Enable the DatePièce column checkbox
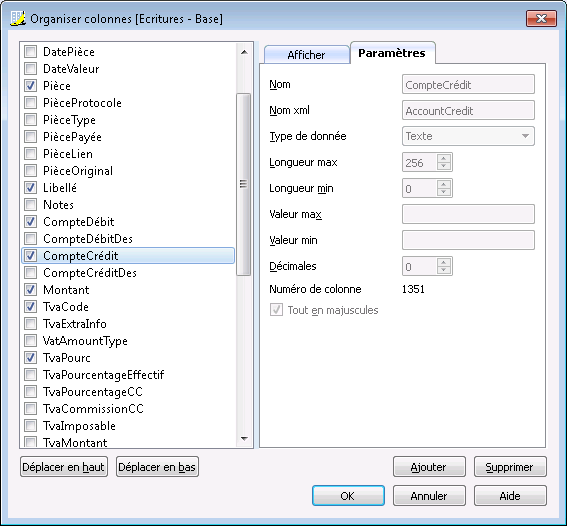Viewport: 567px width, 526px height. (x=30, y=52)
